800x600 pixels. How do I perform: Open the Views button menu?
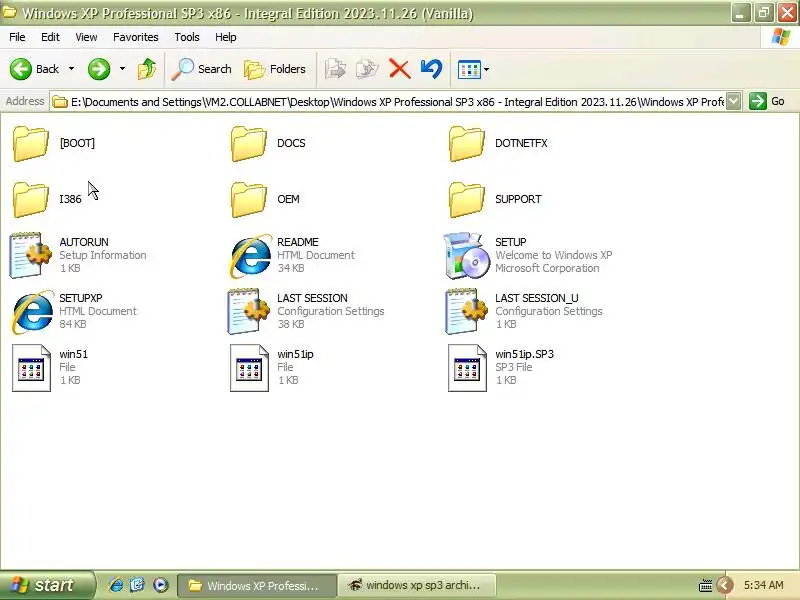[473, 69]
